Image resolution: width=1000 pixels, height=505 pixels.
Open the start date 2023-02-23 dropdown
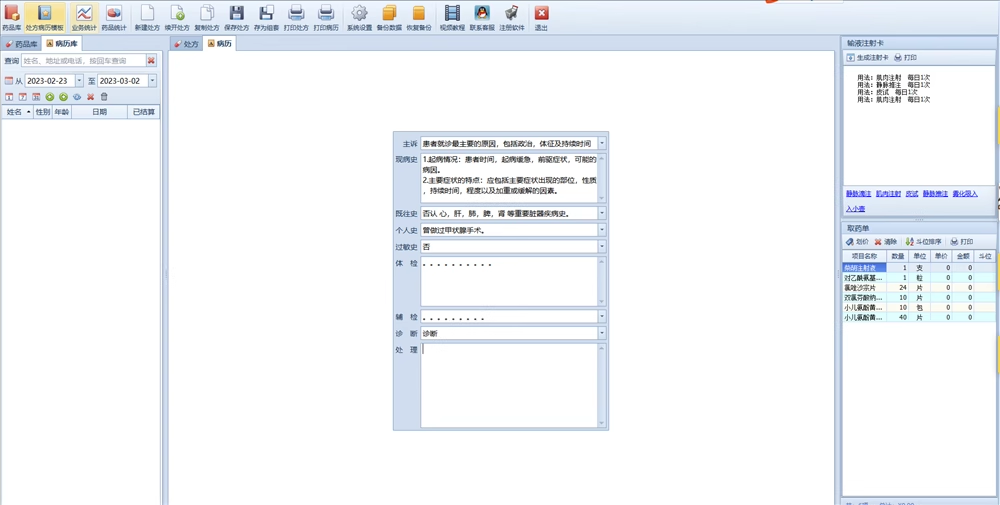click(79, 81)
